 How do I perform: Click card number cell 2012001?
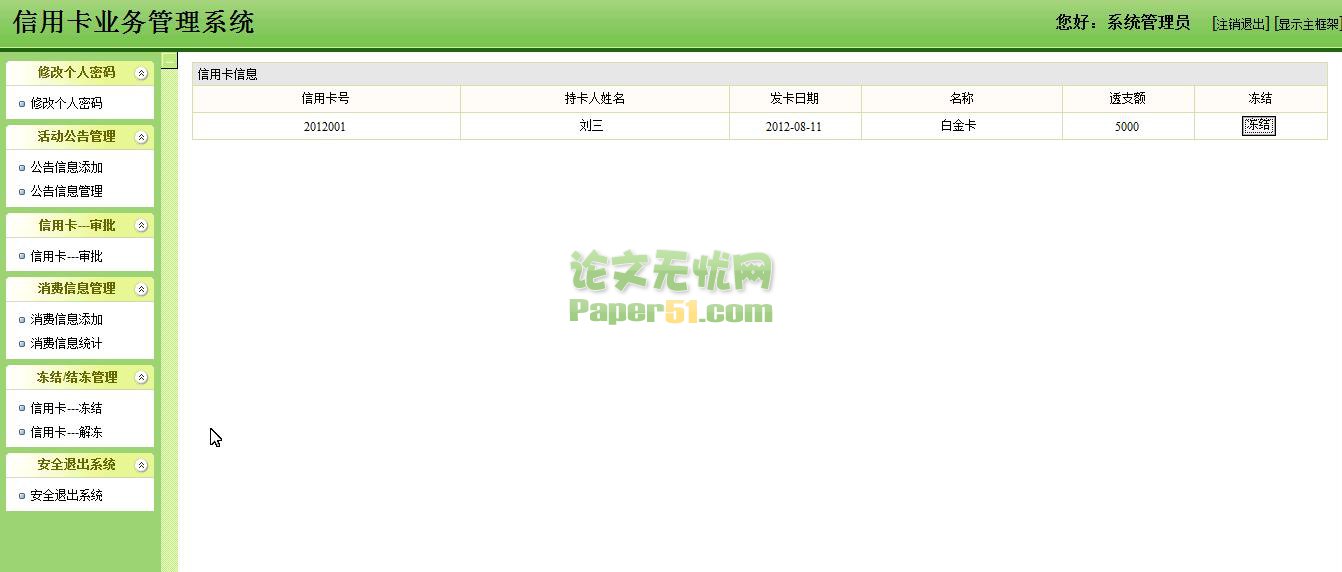[x=326, y=127]
